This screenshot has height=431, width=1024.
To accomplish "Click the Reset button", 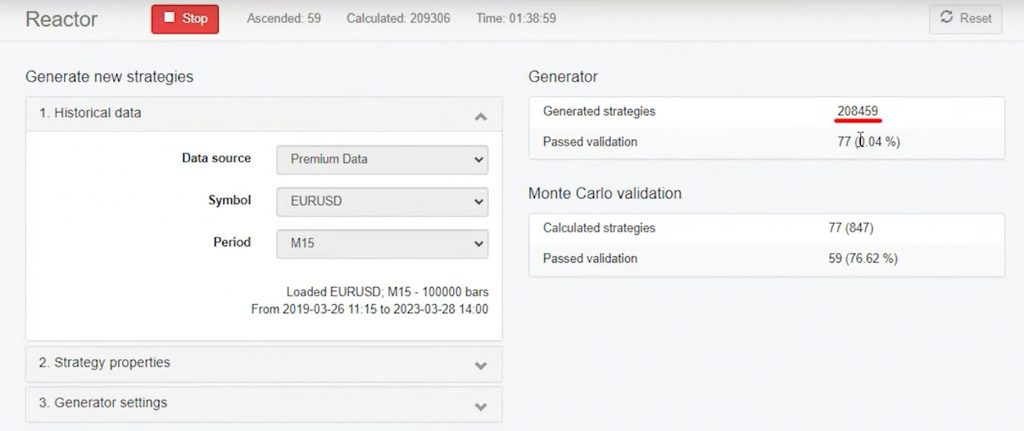I will tap(965, 19).
